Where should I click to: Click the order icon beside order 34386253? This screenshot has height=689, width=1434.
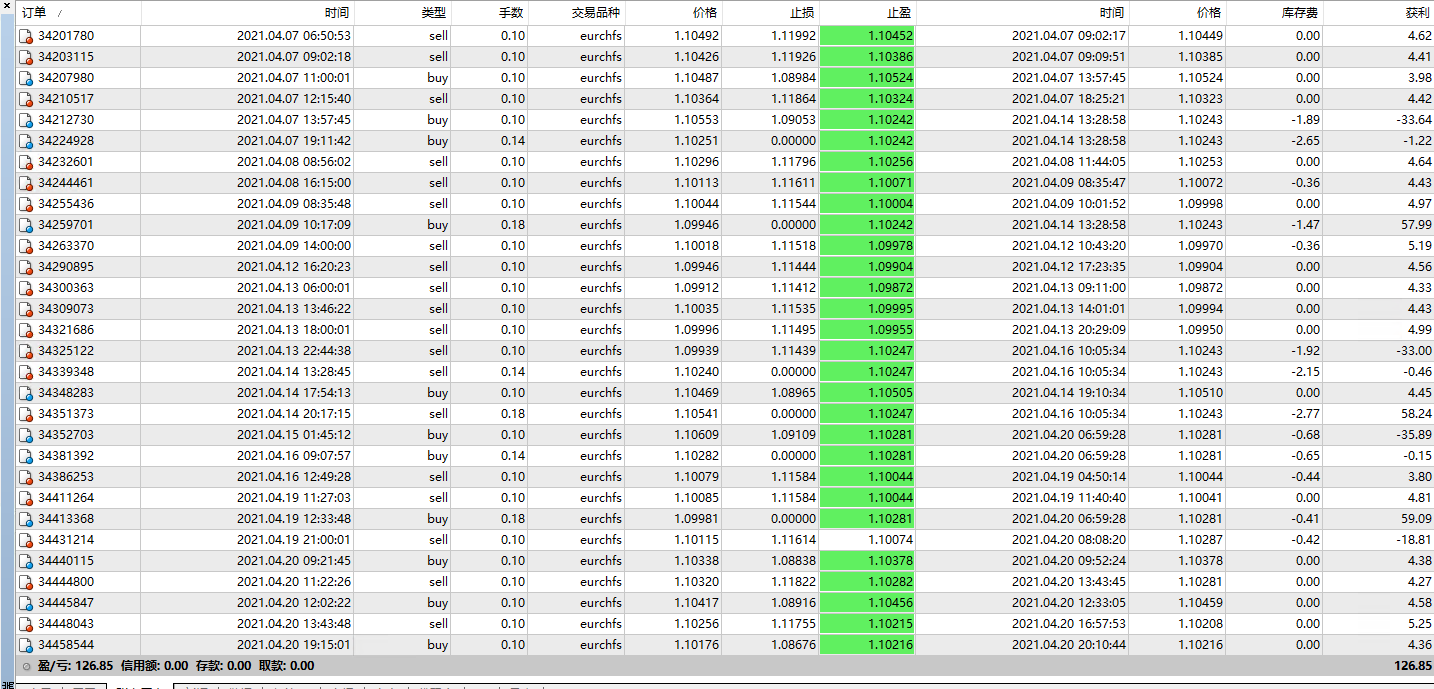[x=26, y=477]
